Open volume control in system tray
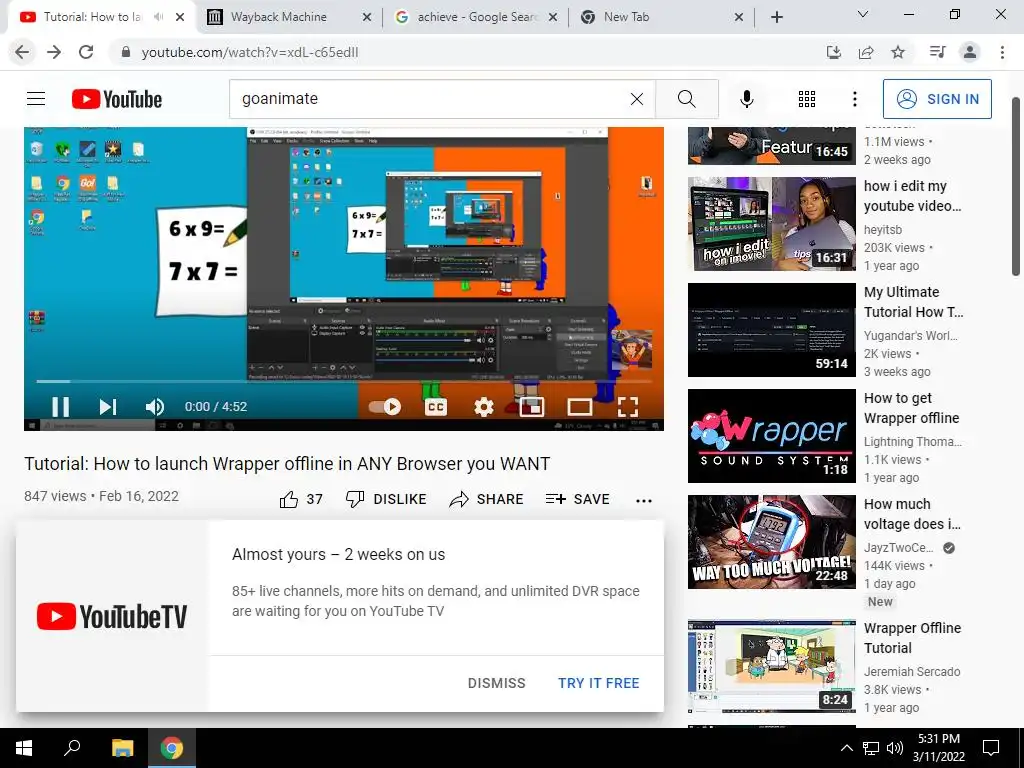 click(x=895, y=748)
